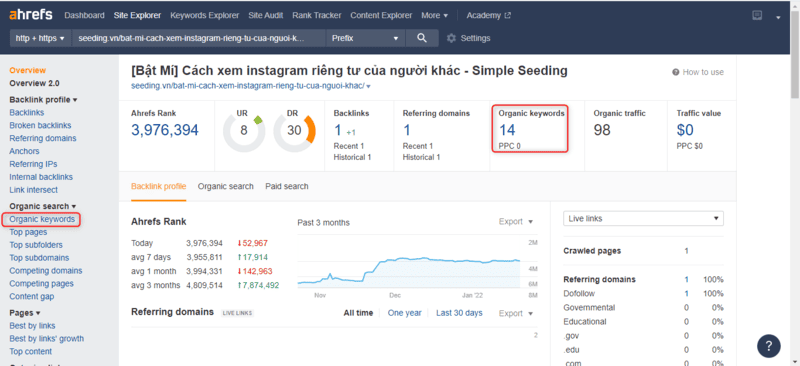Click the Organic keywords count 14
800x366 pixels.
pos(507,130)
